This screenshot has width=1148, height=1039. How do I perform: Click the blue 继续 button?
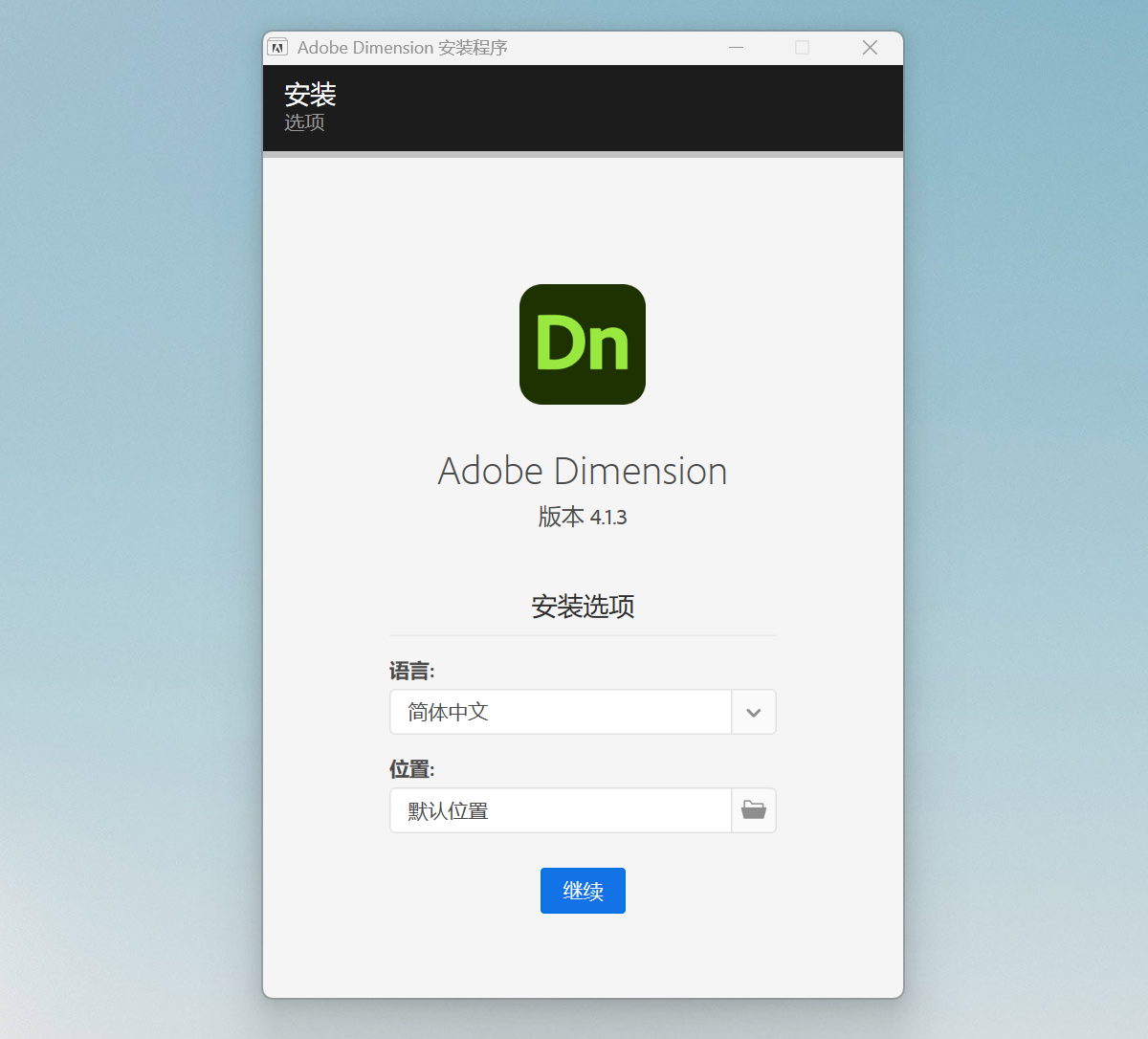click(583, 891)
